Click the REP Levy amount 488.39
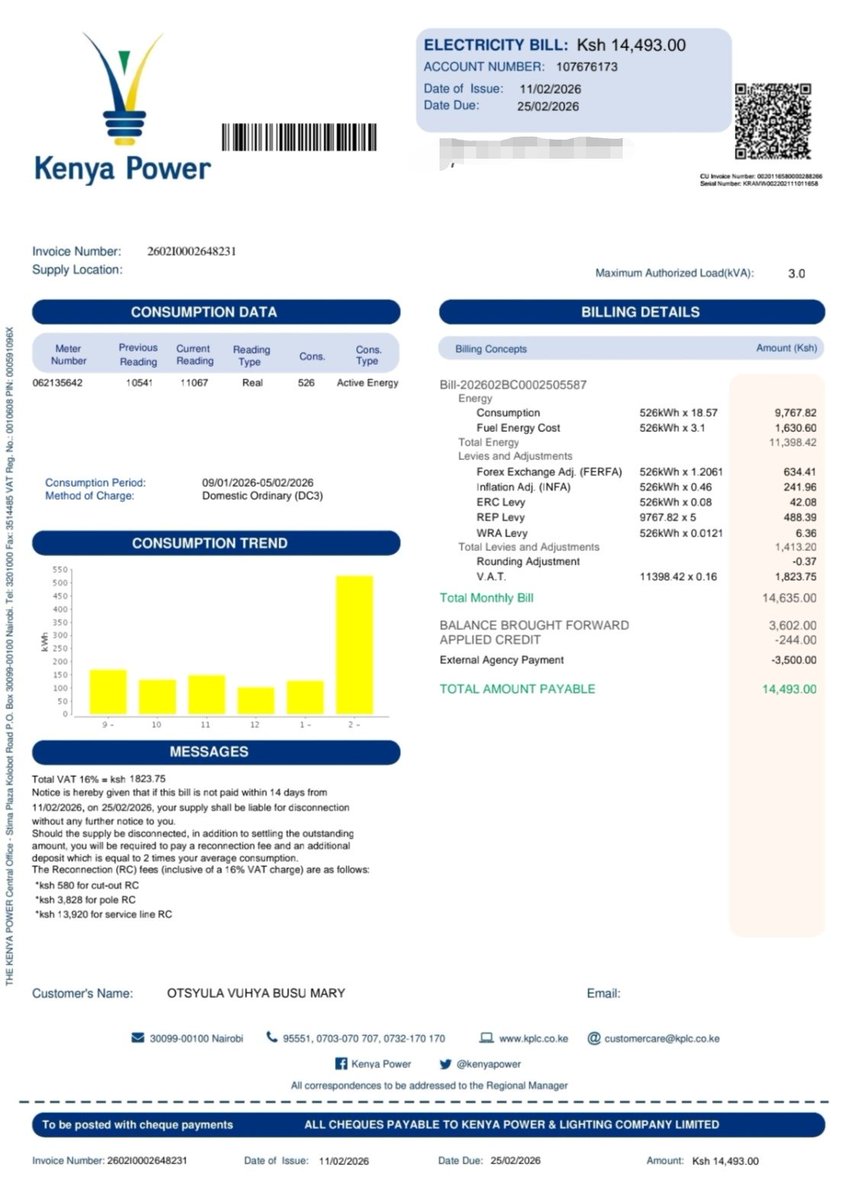844x1200 pixels. pos(801,517)
